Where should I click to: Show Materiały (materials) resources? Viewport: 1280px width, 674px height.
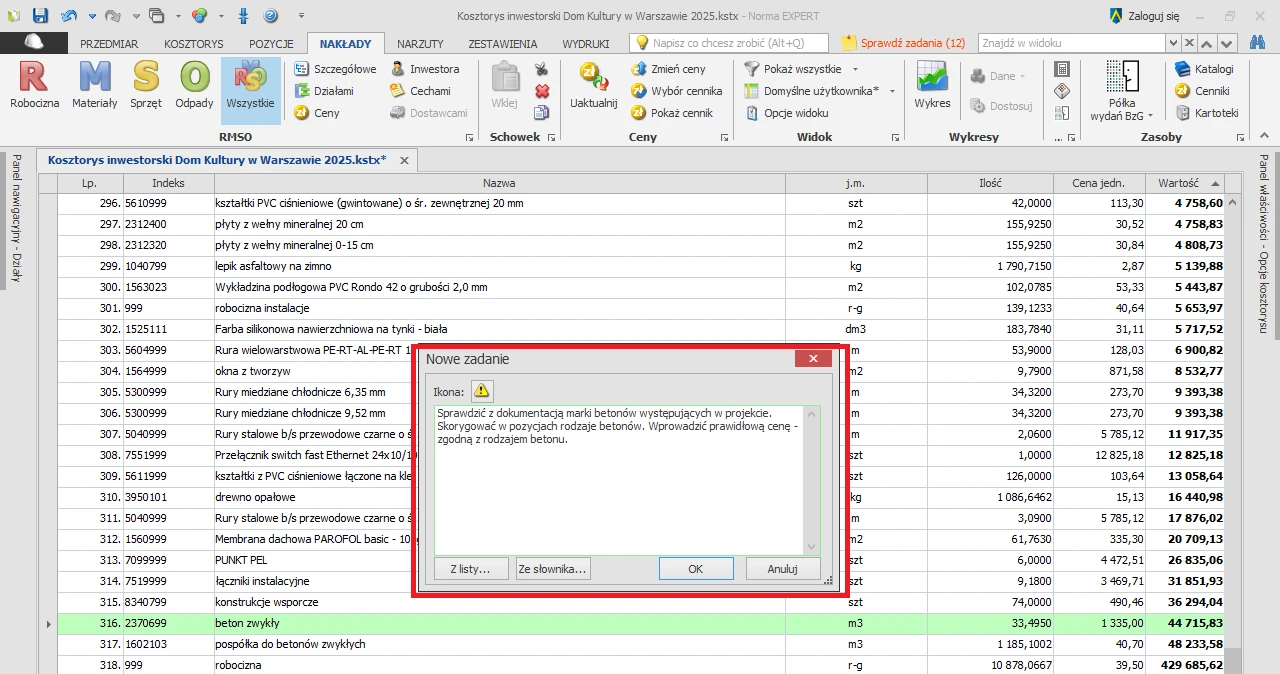pyautogui.click(x=95, y=85)
